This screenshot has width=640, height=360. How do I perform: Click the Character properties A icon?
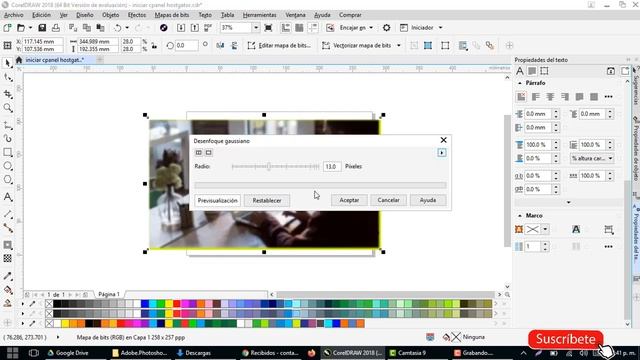click(520, 71)
